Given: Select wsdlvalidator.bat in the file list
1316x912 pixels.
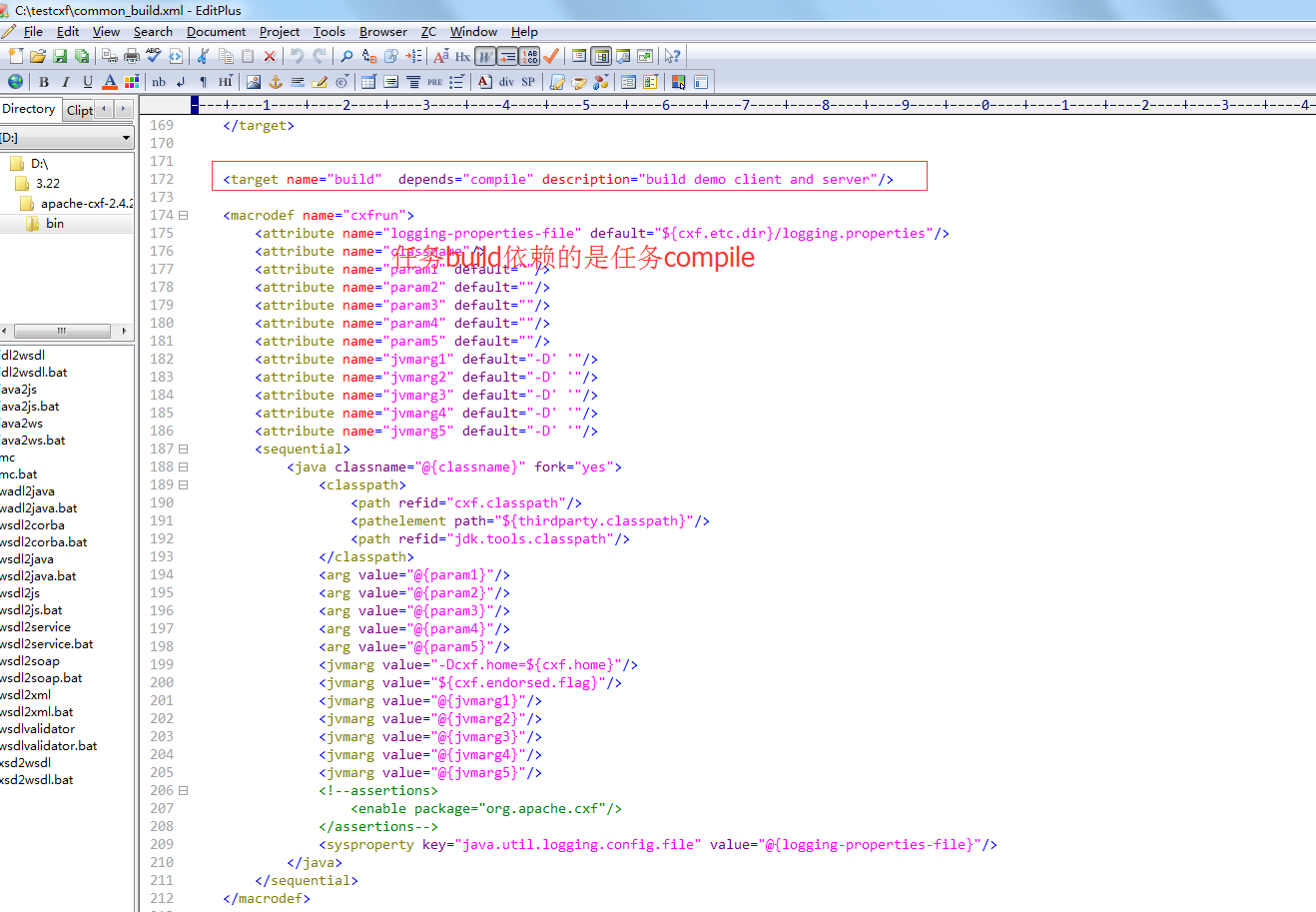Looking at the screenshot, I should coord(49,746).
